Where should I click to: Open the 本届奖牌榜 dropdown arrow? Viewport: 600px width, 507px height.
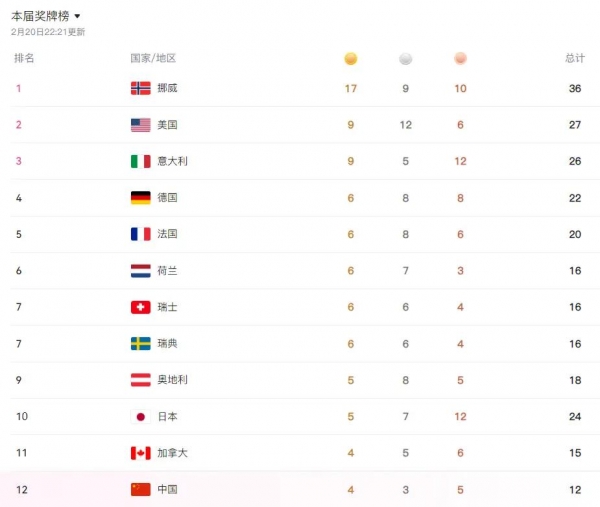pos(78,17)
